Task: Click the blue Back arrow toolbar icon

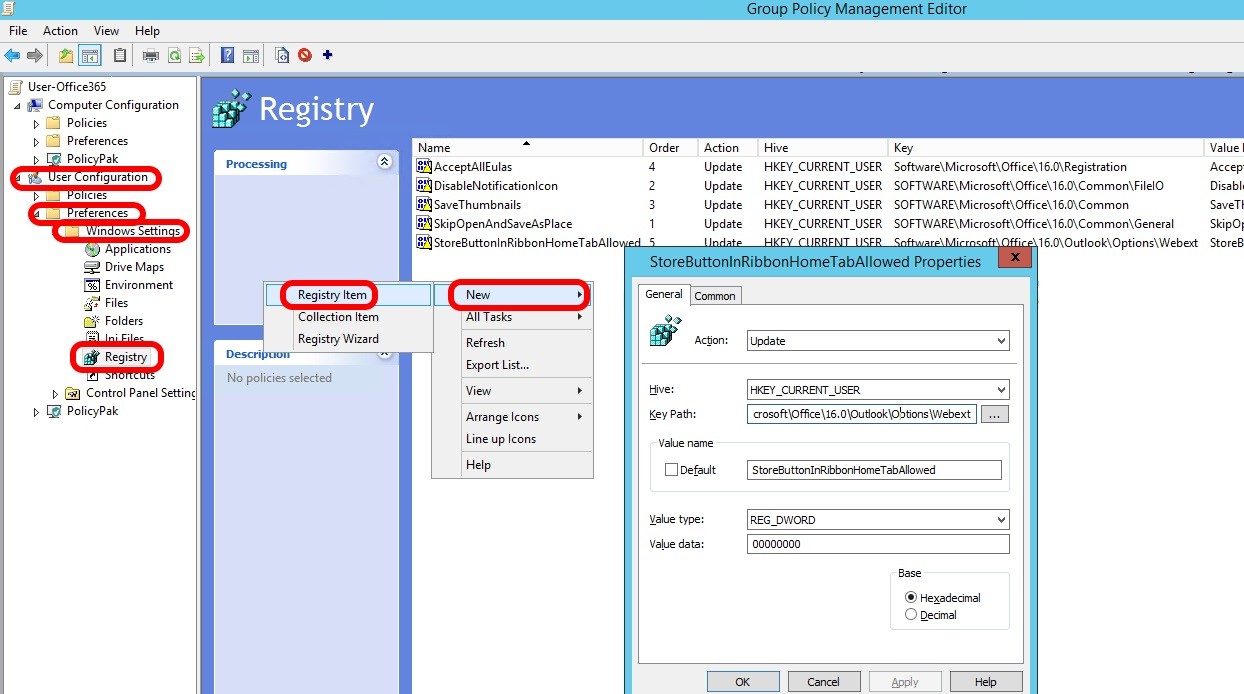Action: coord(12,56)
